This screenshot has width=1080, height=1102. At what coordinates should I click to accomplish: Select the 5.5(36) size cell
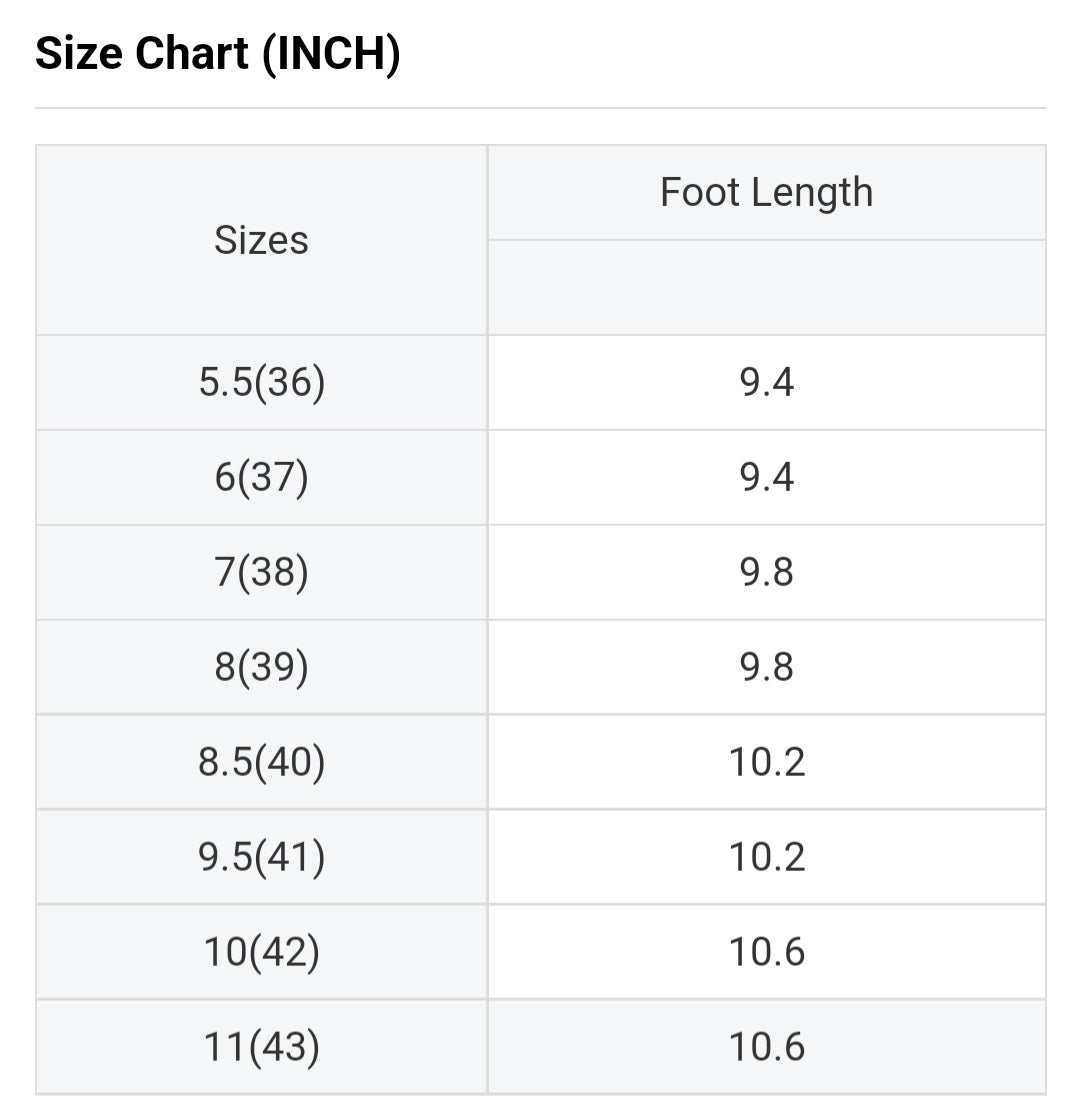[x=261, y=383]
